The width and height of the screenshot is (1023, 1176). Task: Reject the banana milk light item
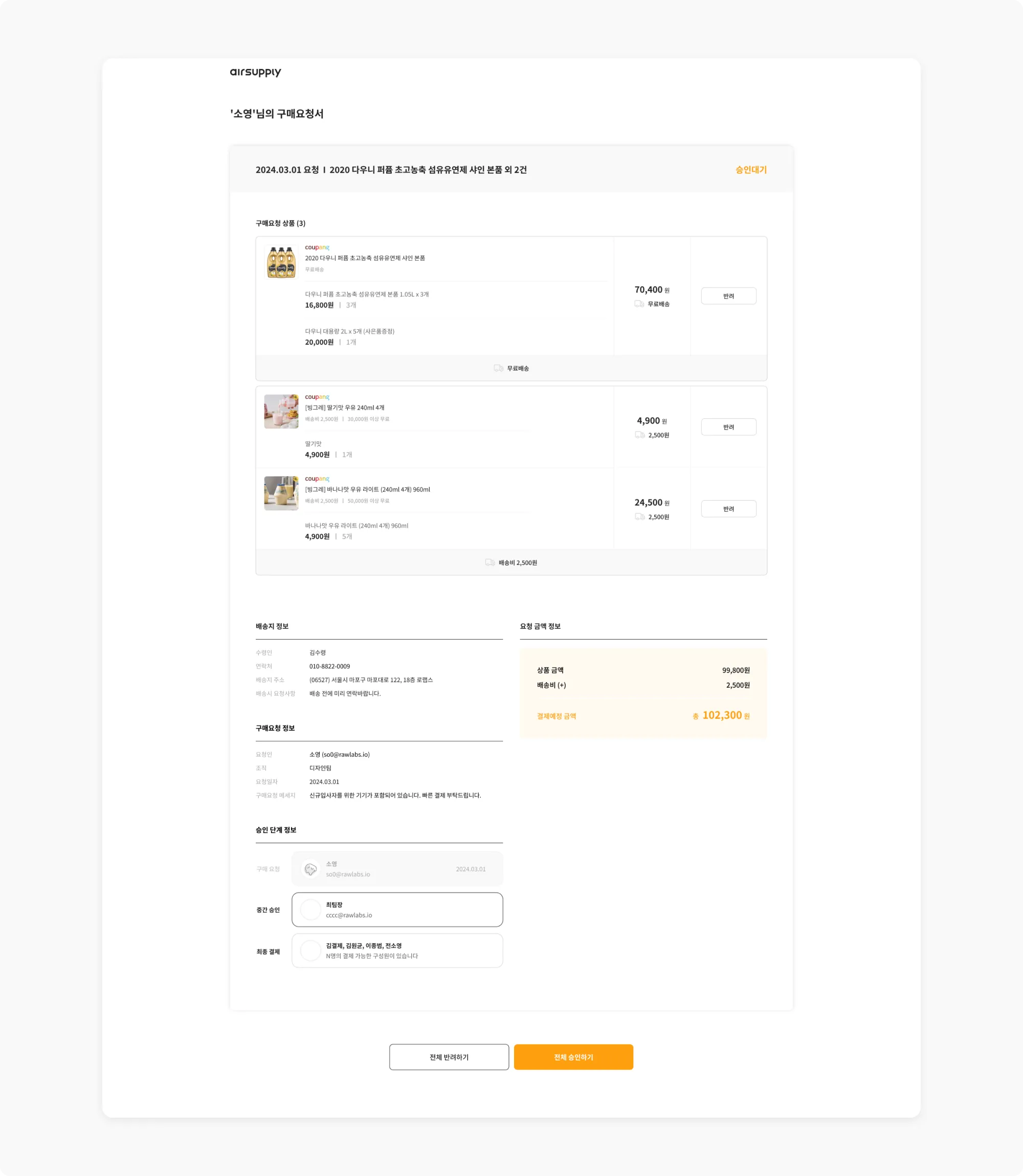point(728,509)
